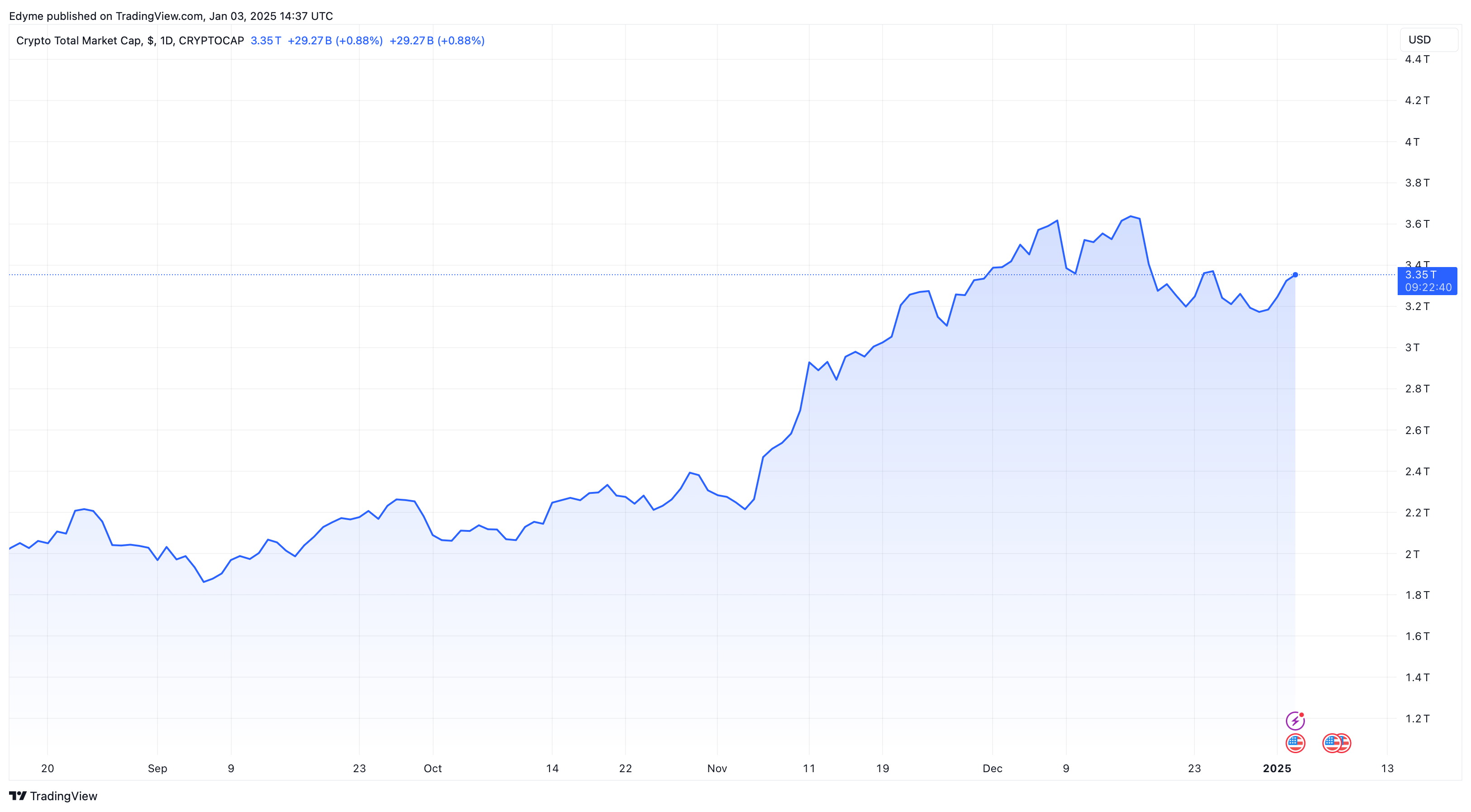Viewport: 1471px width, 812px height.
Task: Click the Sep label on time axis
Action: pos(157,768)
